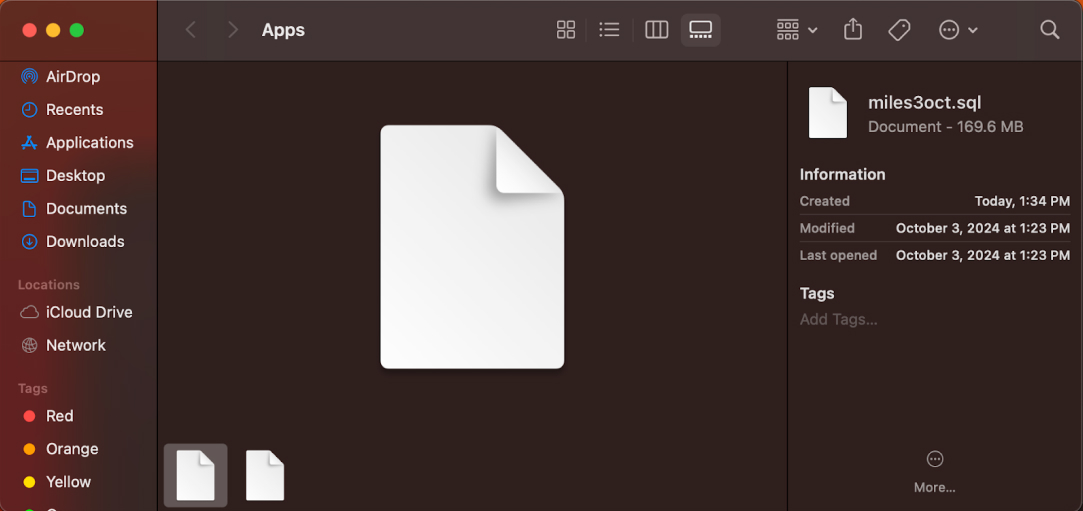Filter by the Red tag
Image resolution: width=1083 pixels, height=511 pixels.
point(59,416)
